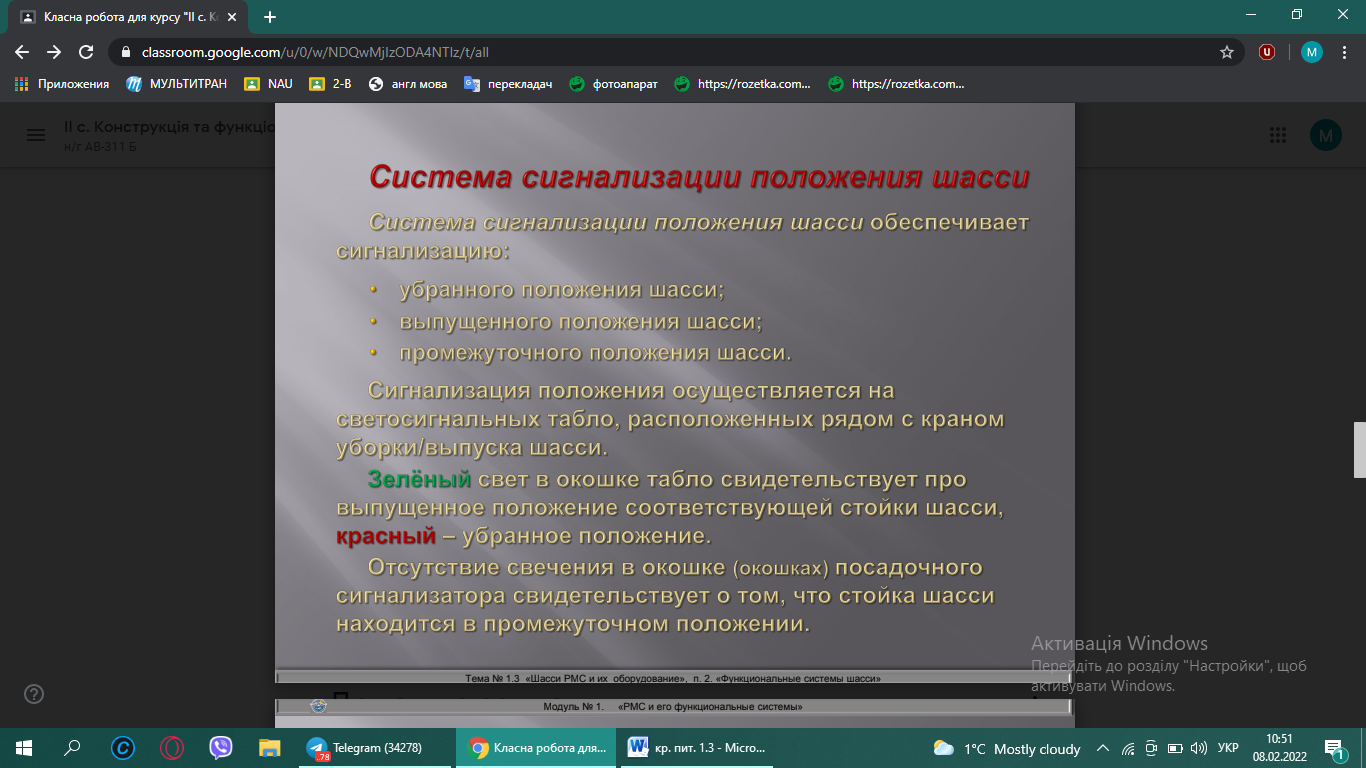Click the browser forward arrow

[x=54, y=52]
